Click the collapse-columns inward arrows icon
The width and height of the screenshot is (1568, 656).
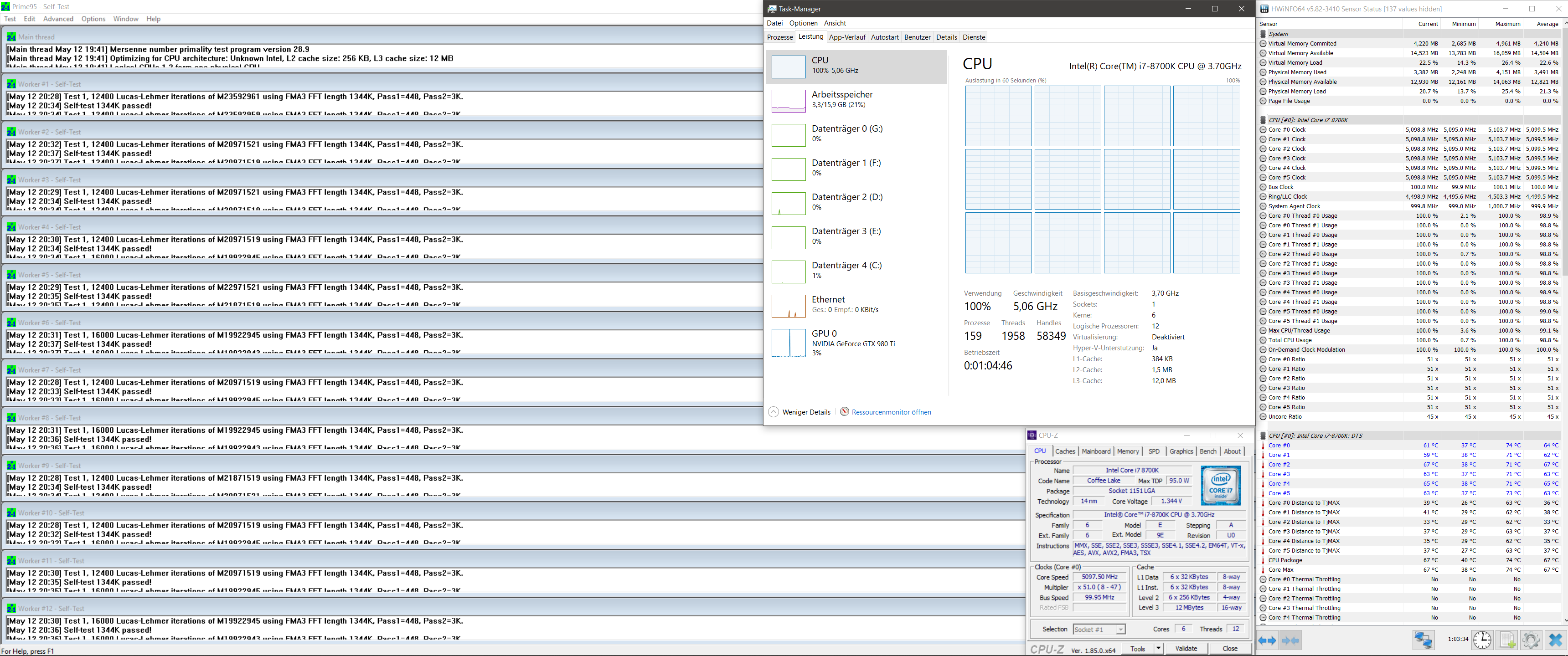1290,640
